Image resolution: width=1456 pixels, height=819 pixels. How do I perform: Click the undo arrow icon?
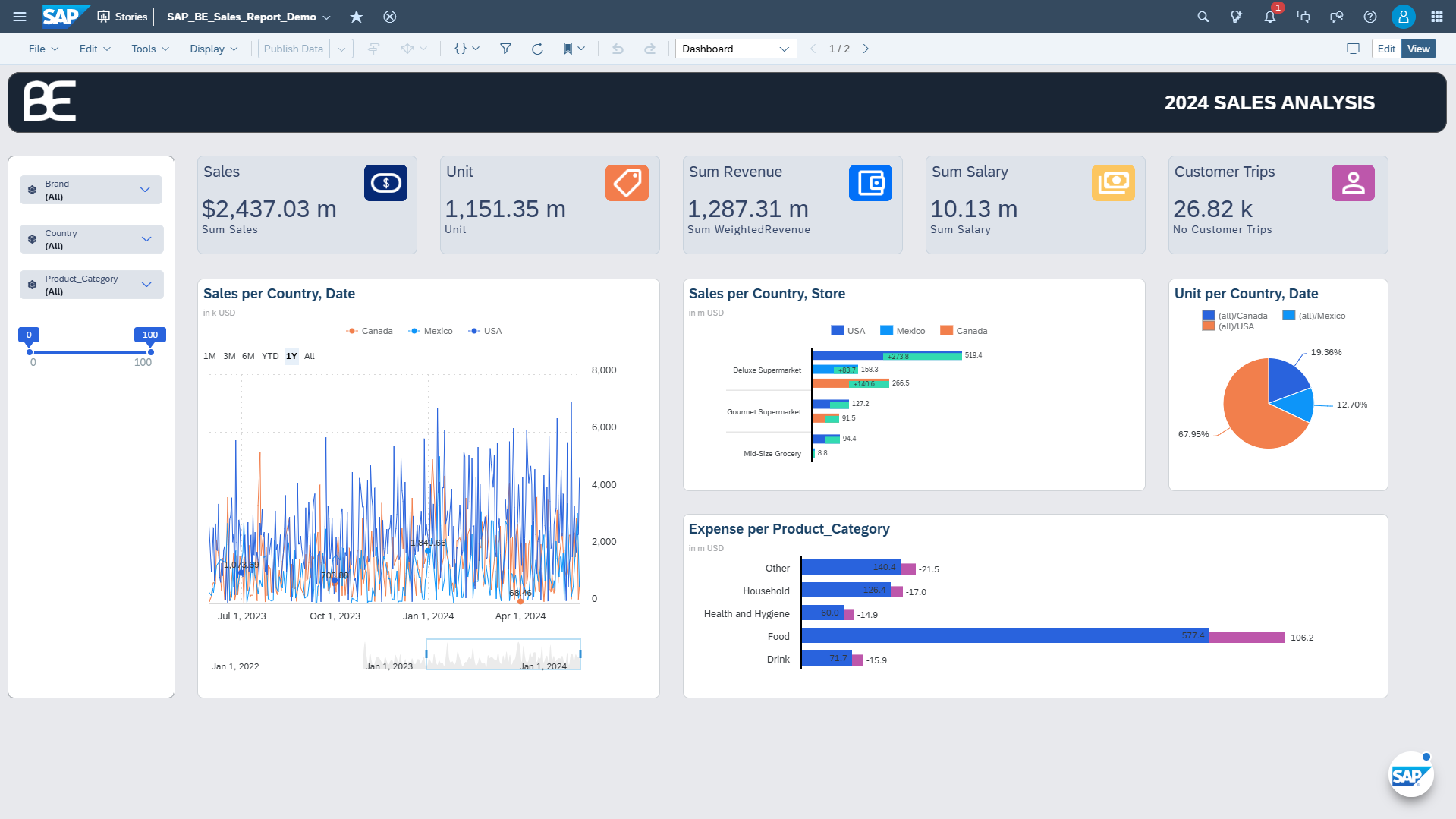click(618, 49)
